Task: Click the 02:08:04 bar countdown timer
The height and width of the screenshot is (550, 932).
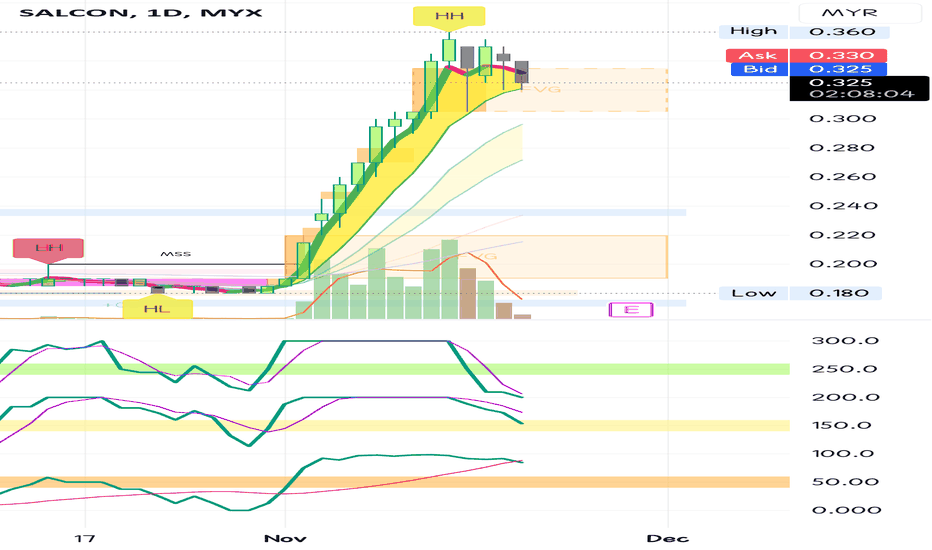Action: pyautogui.click(x=861, y=94)
